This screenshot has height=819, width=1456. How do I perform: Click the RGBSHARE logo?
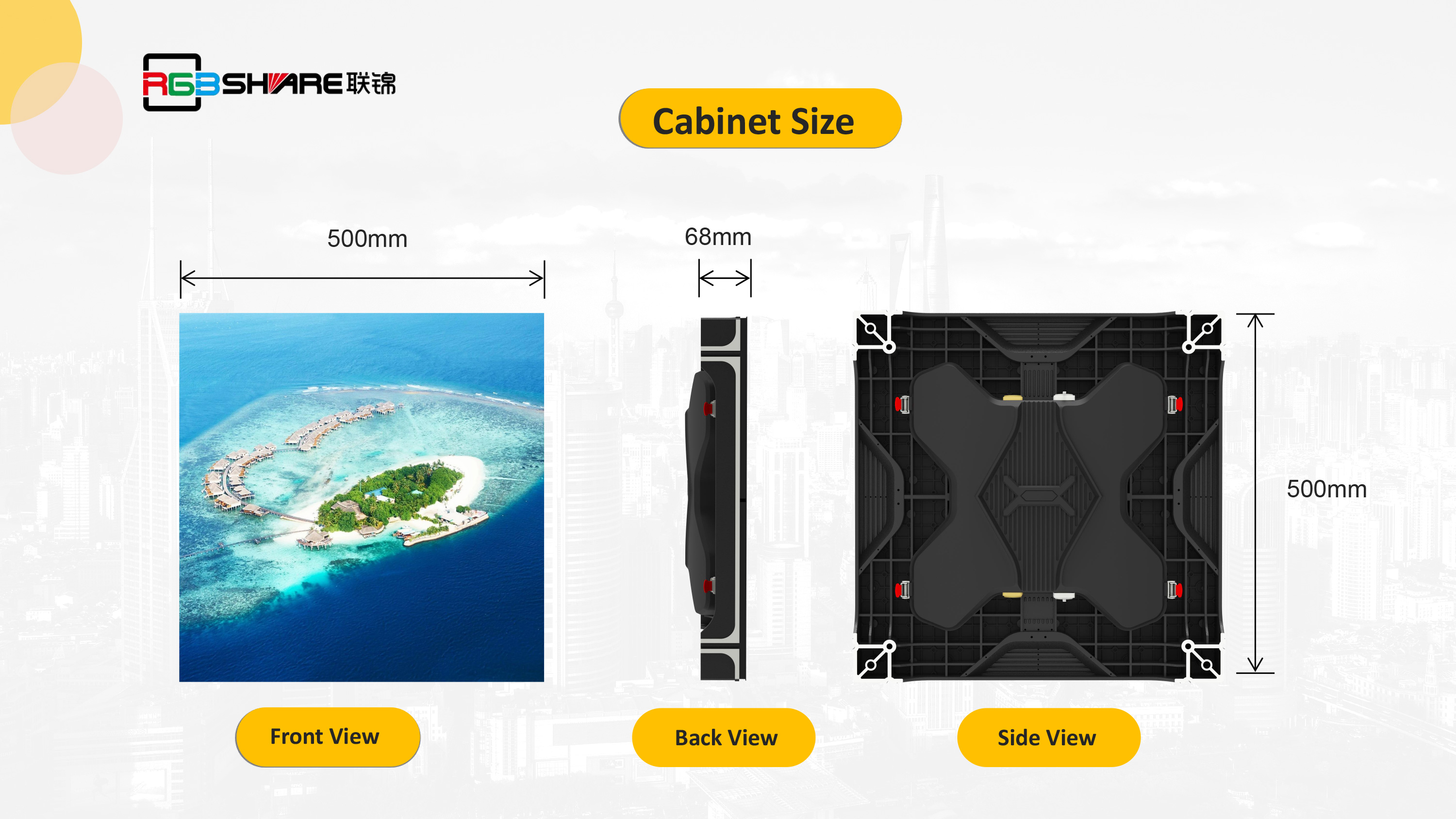coord(269,82)
